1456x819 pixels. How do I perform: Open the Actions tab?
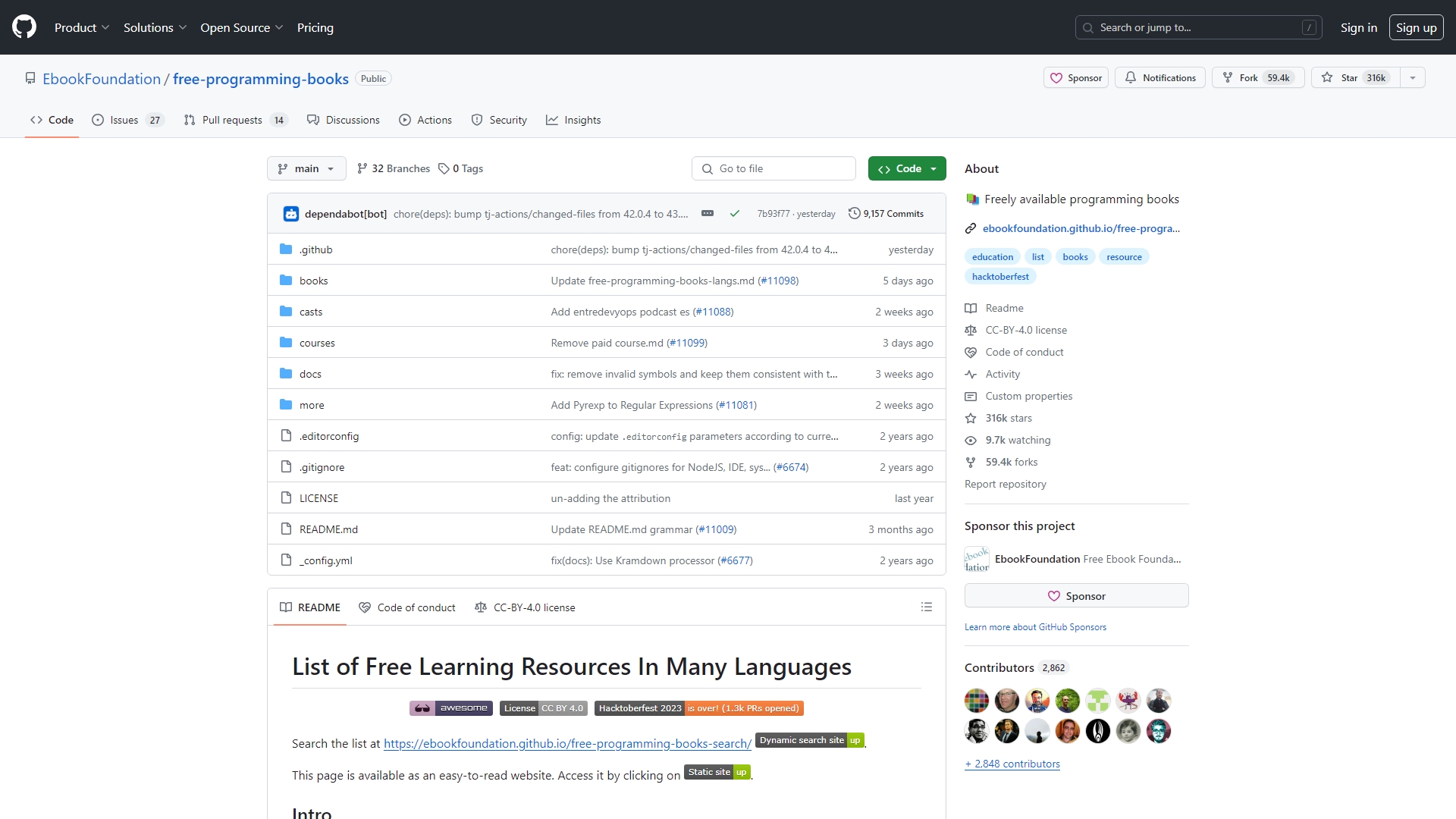(425, 120)
